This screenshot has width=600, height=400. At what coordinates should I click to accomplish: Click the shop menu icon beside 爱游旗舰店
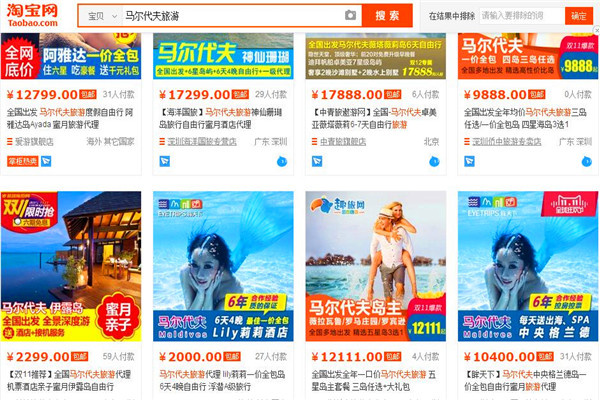[10, 142]
